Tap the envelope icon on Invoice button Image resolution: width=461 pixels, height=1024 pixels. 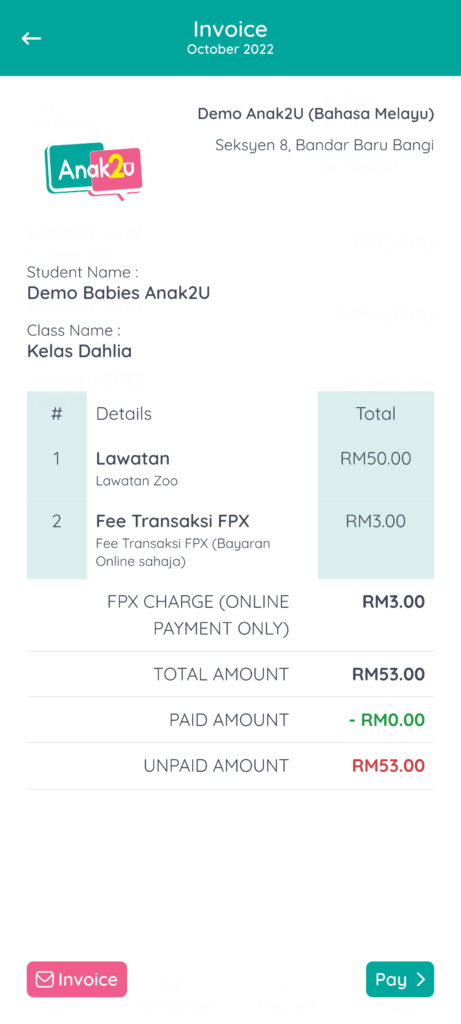tap(44, 980)
